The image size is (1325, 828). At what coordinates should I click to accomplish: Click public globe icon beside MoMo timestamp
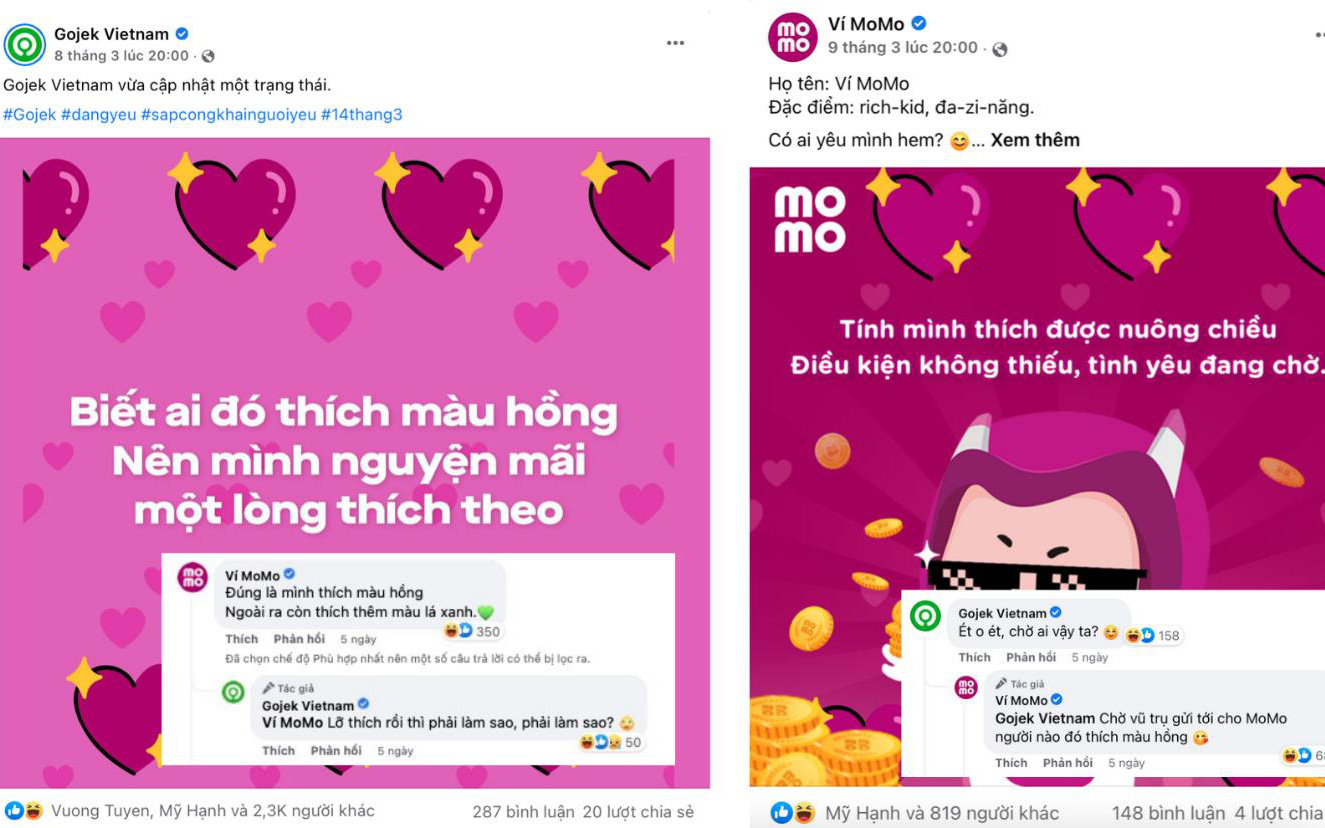click(1000, 49)
